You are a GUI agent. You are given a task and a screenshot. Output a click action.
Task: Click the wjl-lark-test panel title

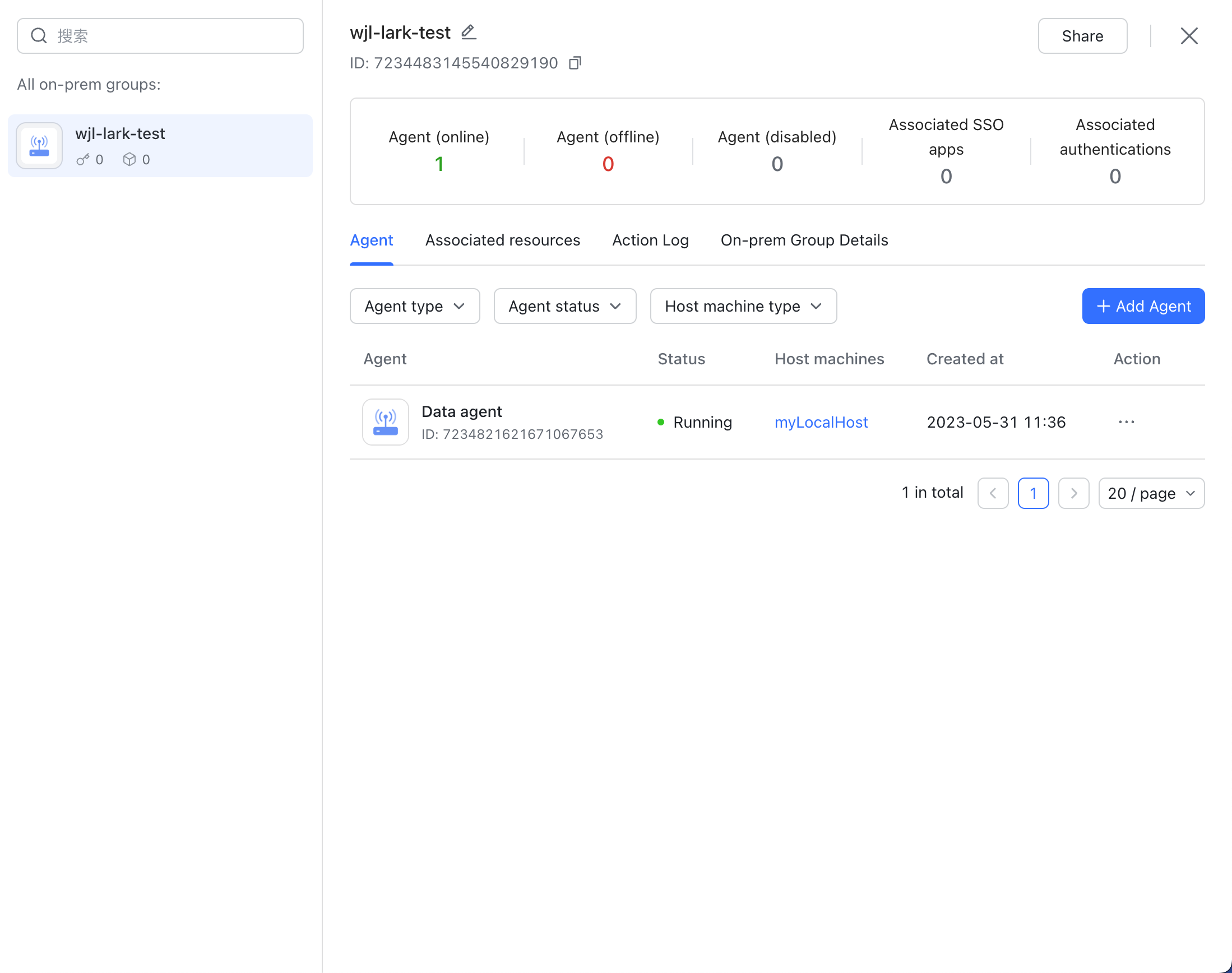click(400, 33)
